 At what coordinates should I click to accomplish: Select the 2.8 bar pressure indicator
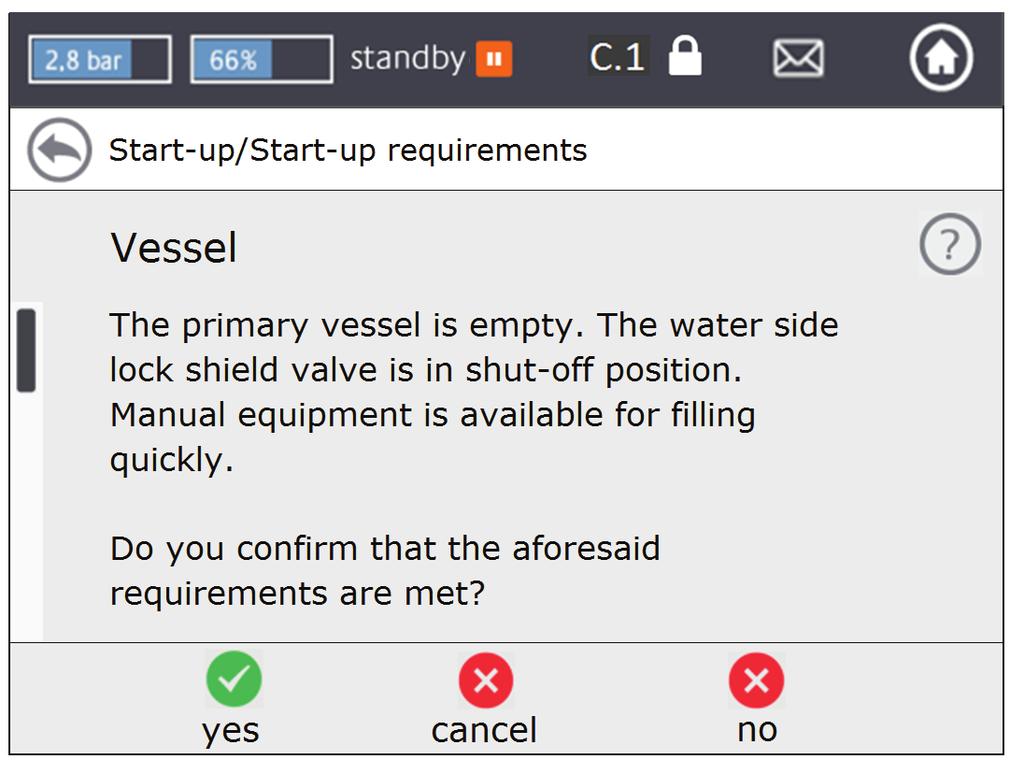tap(100, 59)
